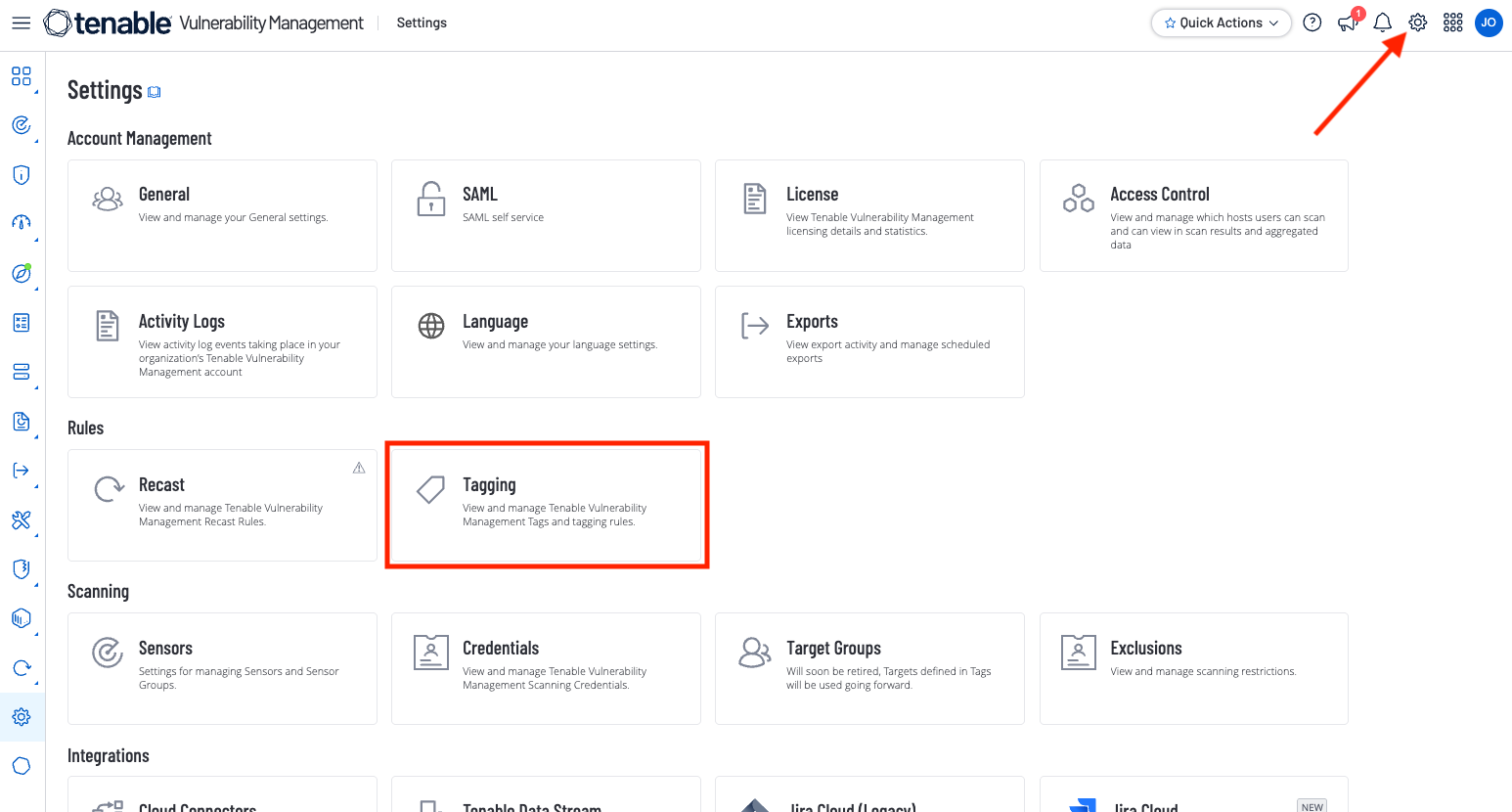Click the dashboards icon in left sidebar

click(x=21, y=76)
